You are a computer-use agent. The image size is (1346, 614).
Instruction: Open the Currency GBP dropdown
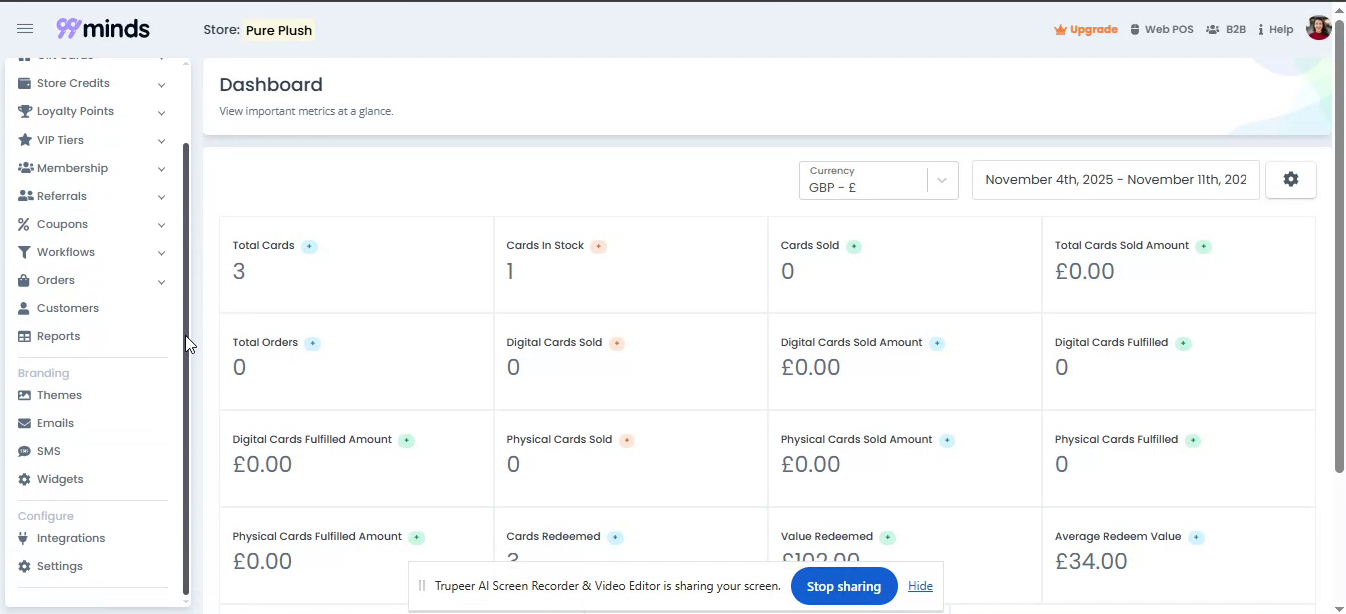coord(878,180)
